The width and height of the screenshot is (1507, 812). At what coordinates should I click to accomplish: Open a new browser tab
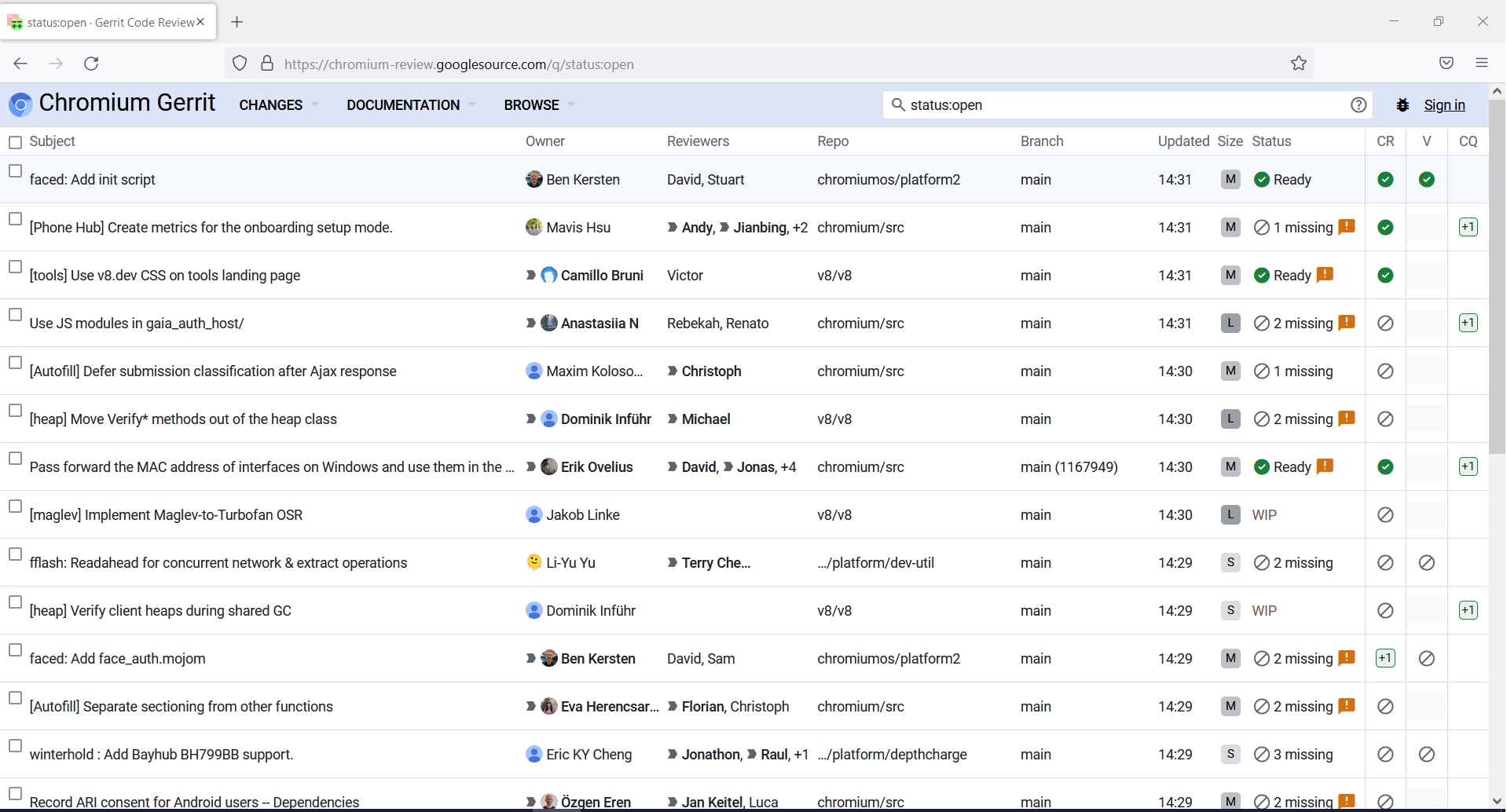(237, 22)
